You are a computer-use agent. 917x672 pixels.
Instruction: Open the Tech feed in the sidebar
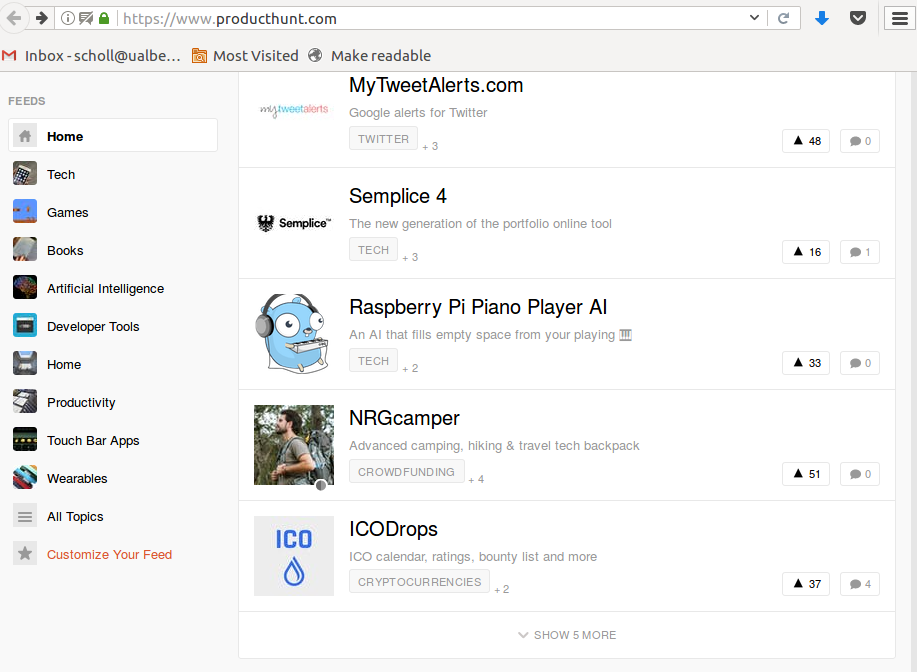pyautogui.click(x=61, y=174)
